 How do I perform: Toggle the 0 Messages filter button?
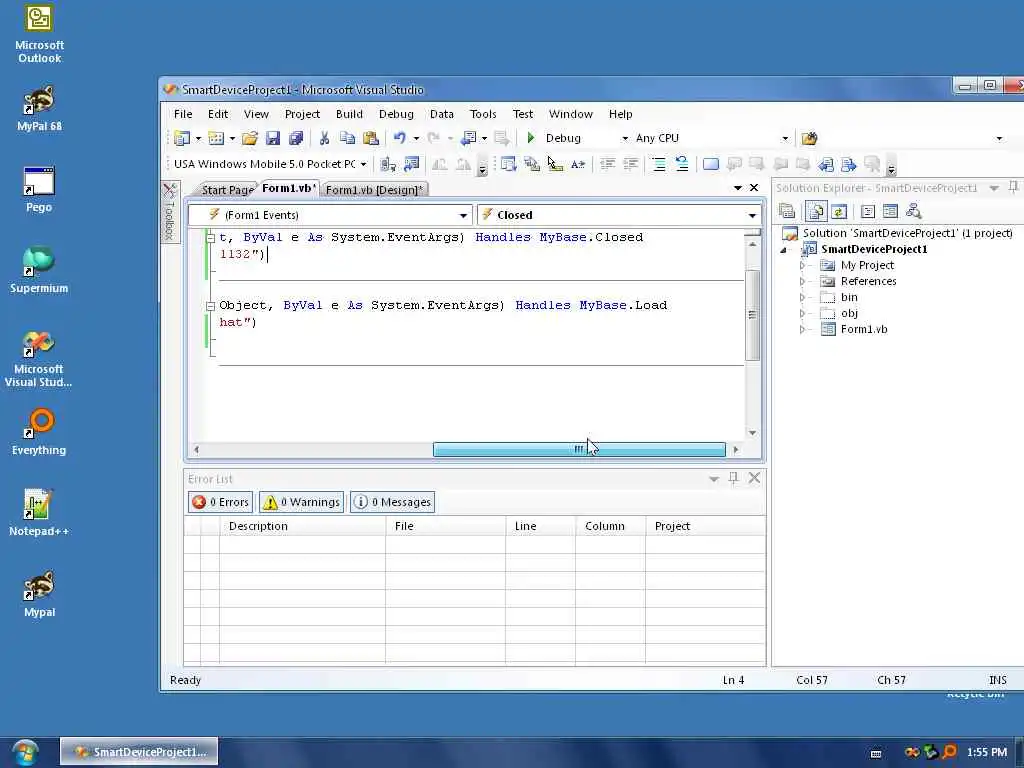[392, 502]
